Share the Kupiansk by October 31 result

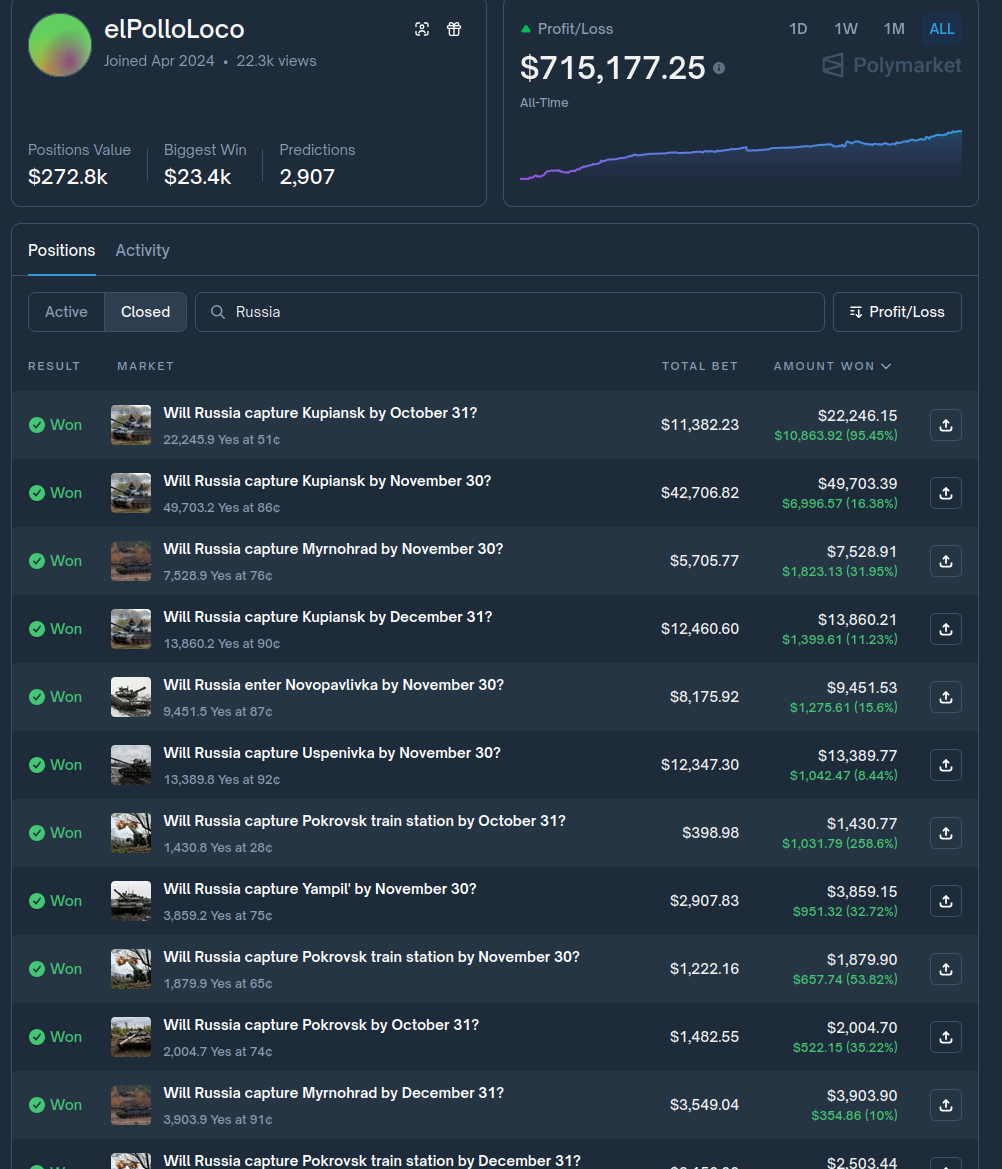(945, 425)
